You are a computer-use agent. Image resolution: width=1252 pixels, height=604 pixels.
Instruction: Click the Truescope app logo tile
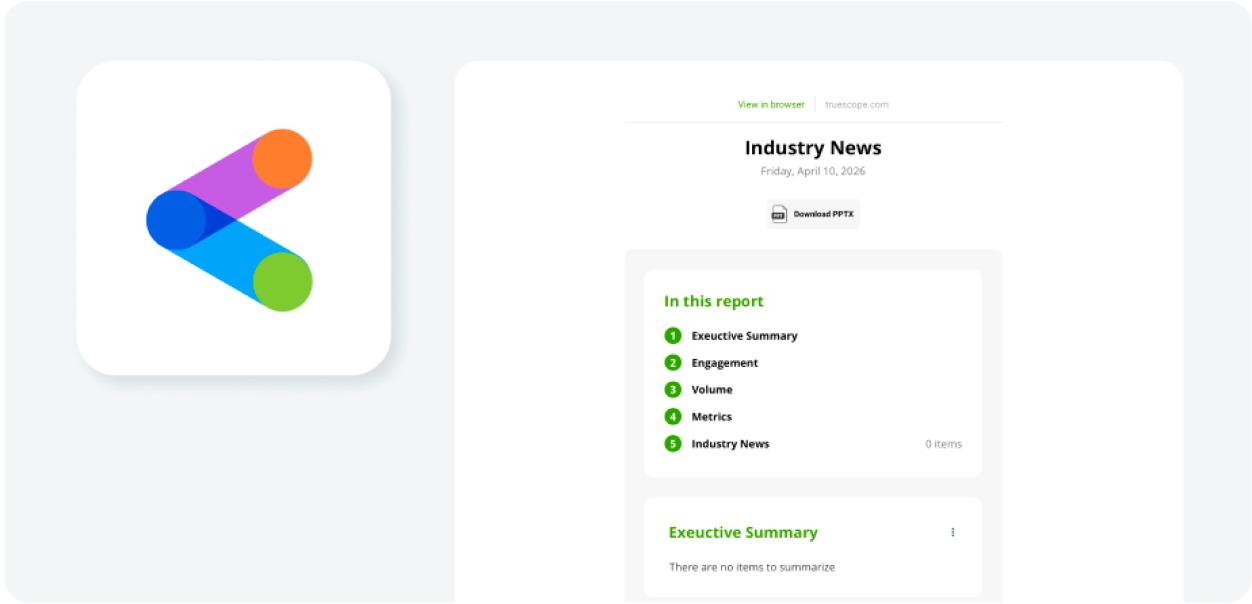233,218
